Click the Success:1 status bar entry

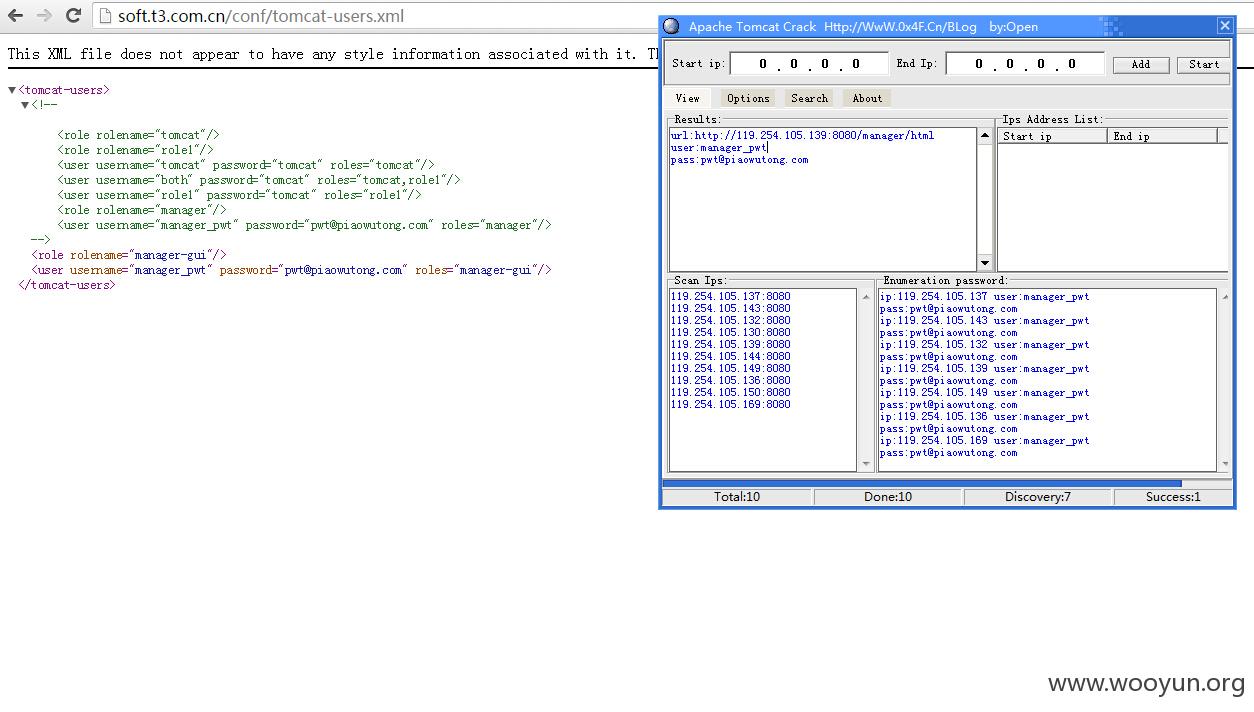(x=1173, y=497)
